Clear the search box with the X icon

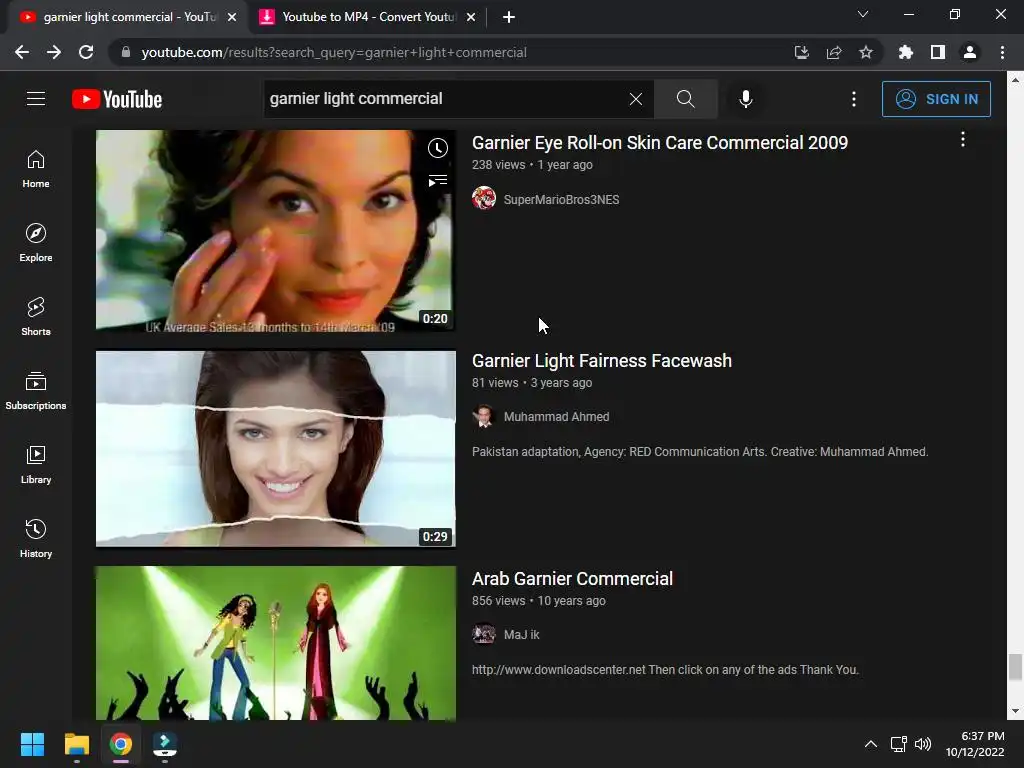pos(635,99)
